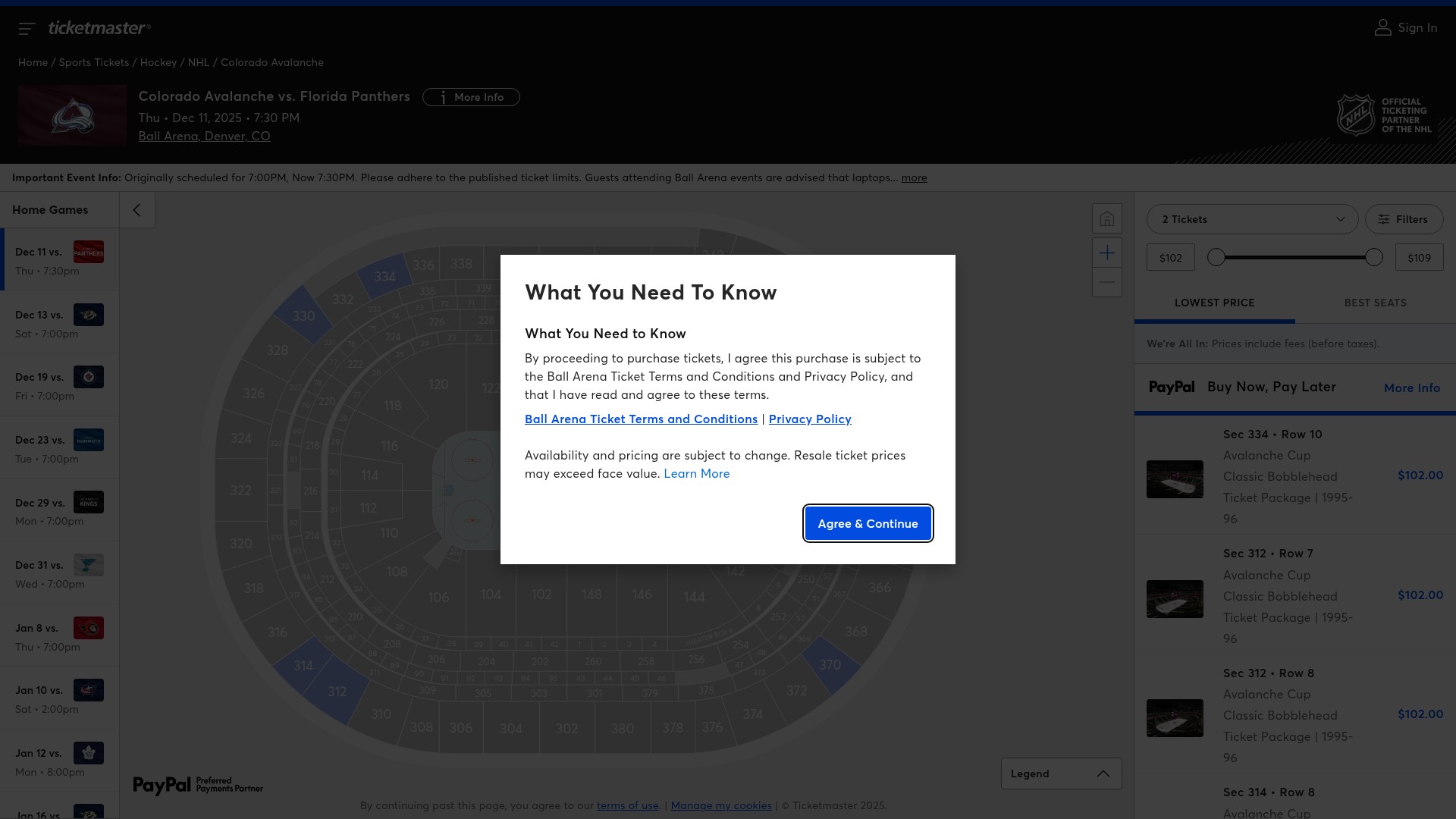1456x819 pixels.
Task: Click the NHL official partner logo
Action: pyautogui.click(x=1384, y=115)
